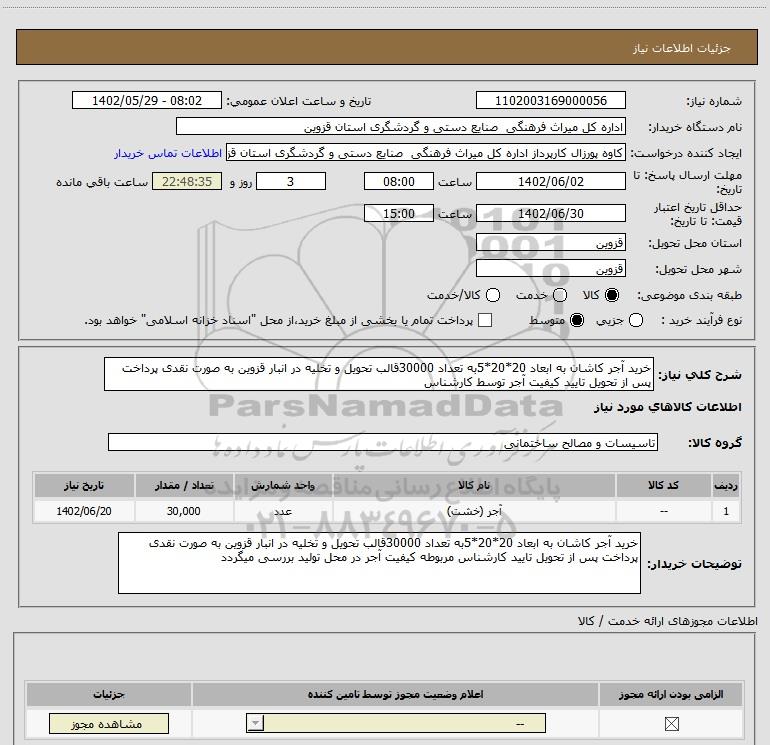Click the item name cell 'آجر (خشت)'
This screenshot has width=770, height=745.
click(474, 511)
